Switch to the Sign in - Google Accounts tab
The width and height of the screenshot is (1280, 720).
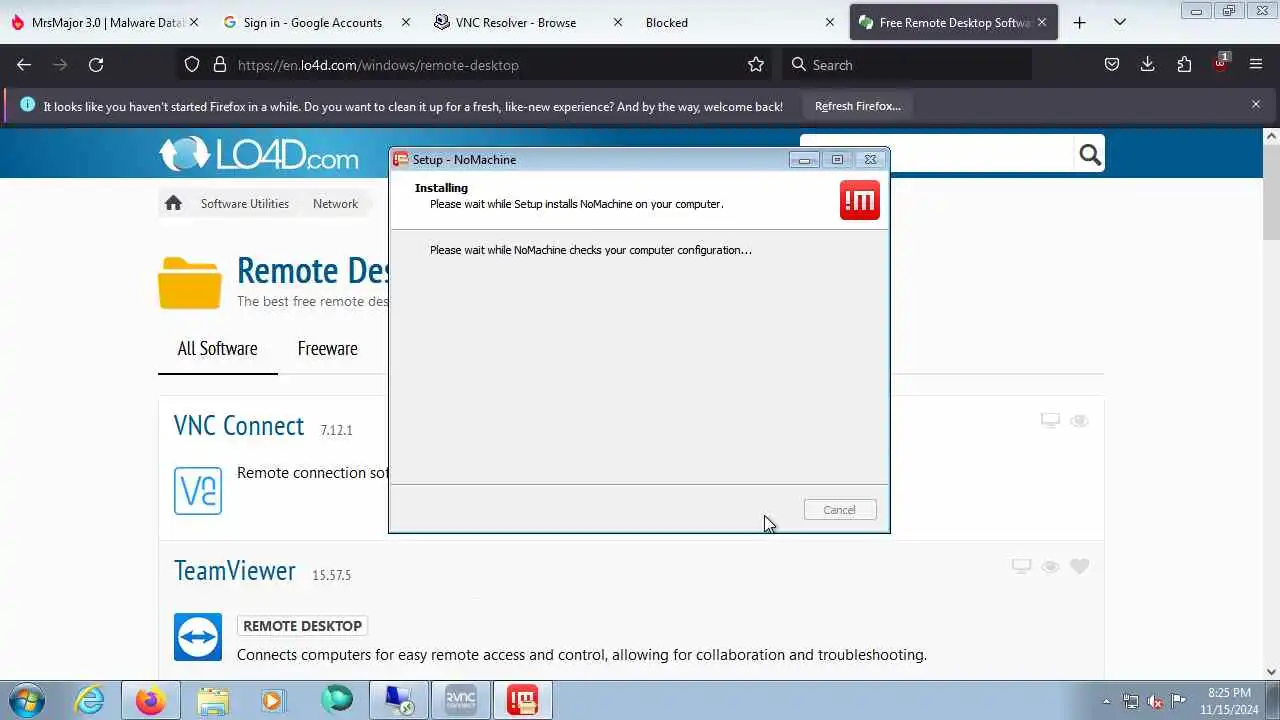(312, 22)
